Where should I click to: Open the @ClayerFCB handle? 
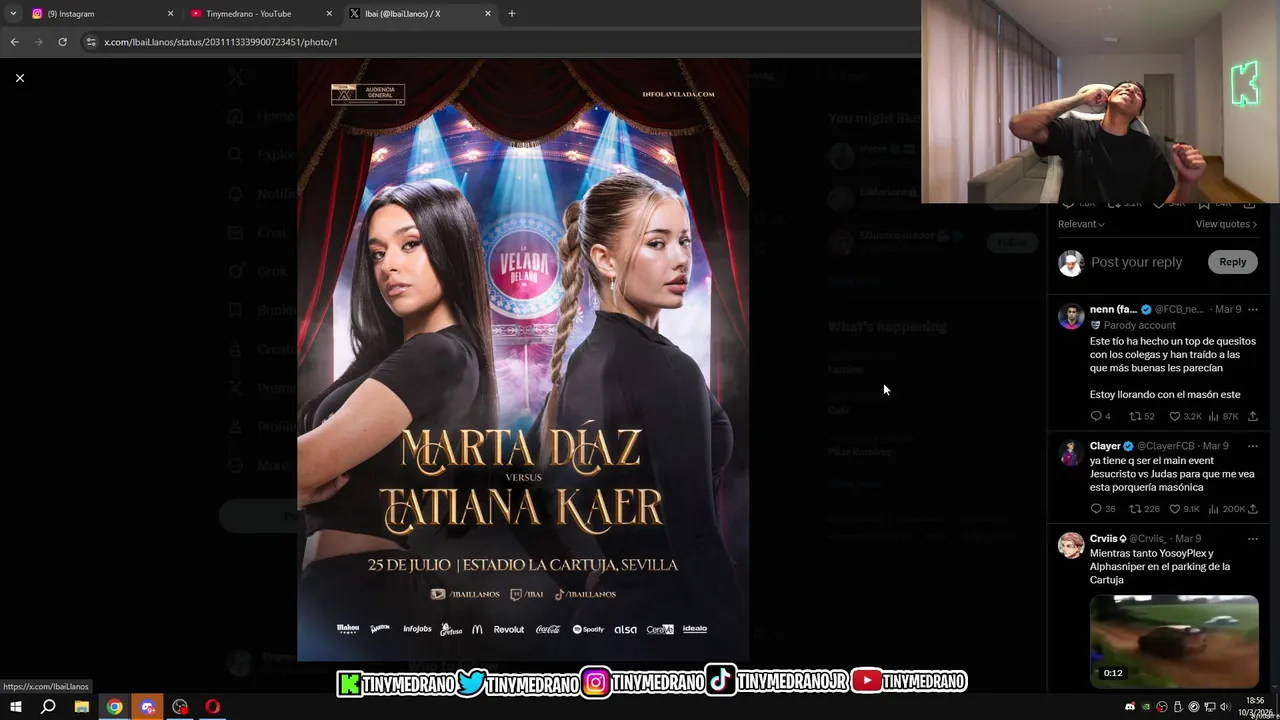(x=1166, y=446)
